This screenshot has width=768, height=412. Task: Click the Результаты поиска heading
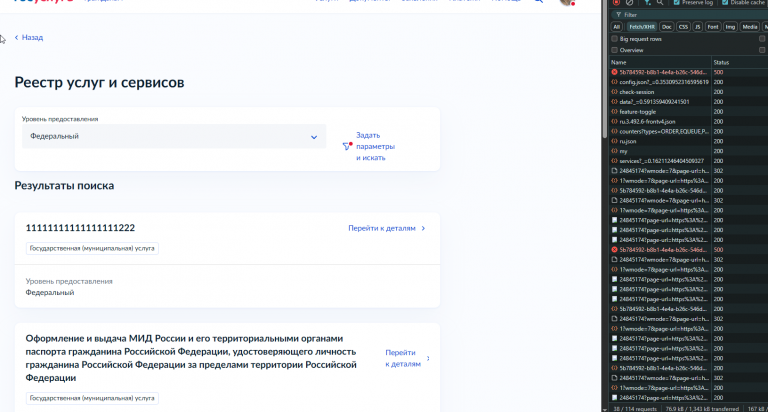click(64, 186)
